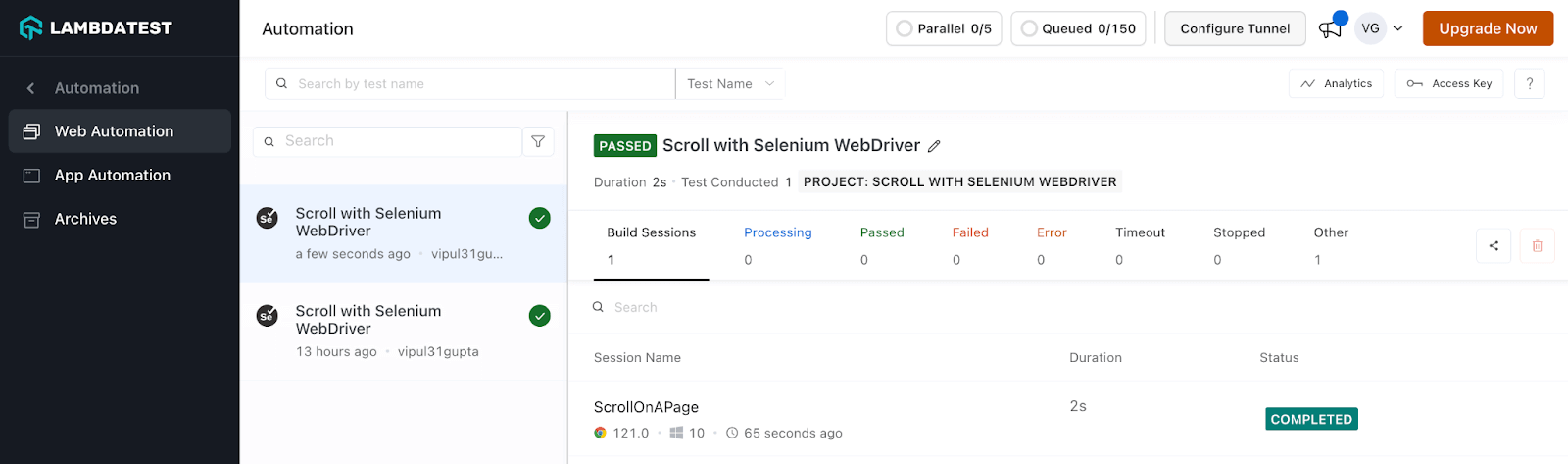This screenshot has height=464, width=1568.
Task: Click the red delete trash icon
Action: coord(1537,246)
